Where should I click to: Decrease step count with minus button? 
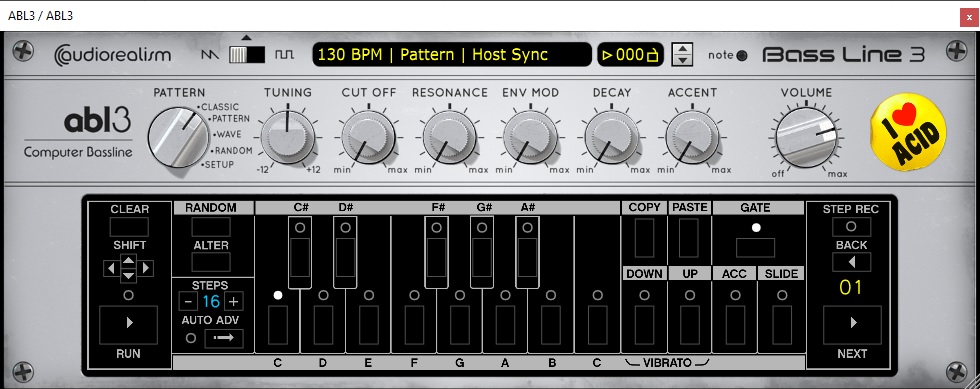pyautogui.click(x=188, y=301)
